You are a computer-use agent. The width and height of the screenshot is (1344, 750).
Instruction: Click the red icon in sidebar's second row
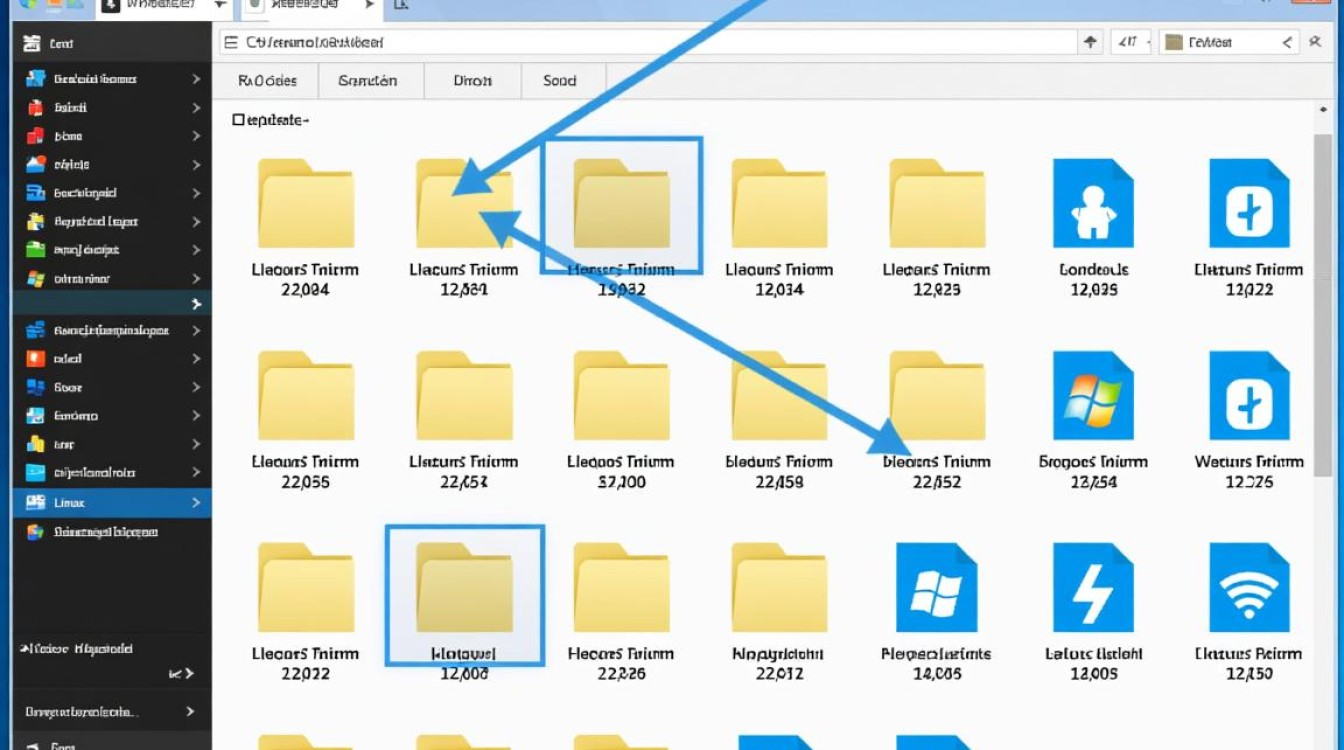pos(36,107)
